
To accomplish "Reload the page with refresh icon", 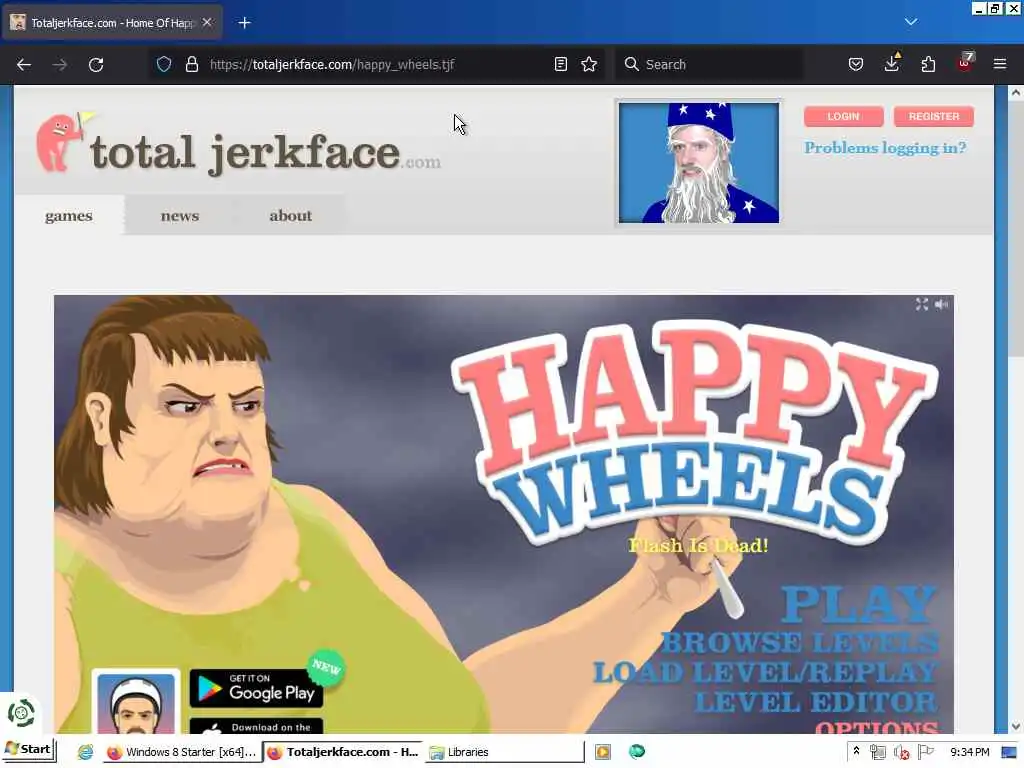I will click(96, 64).
